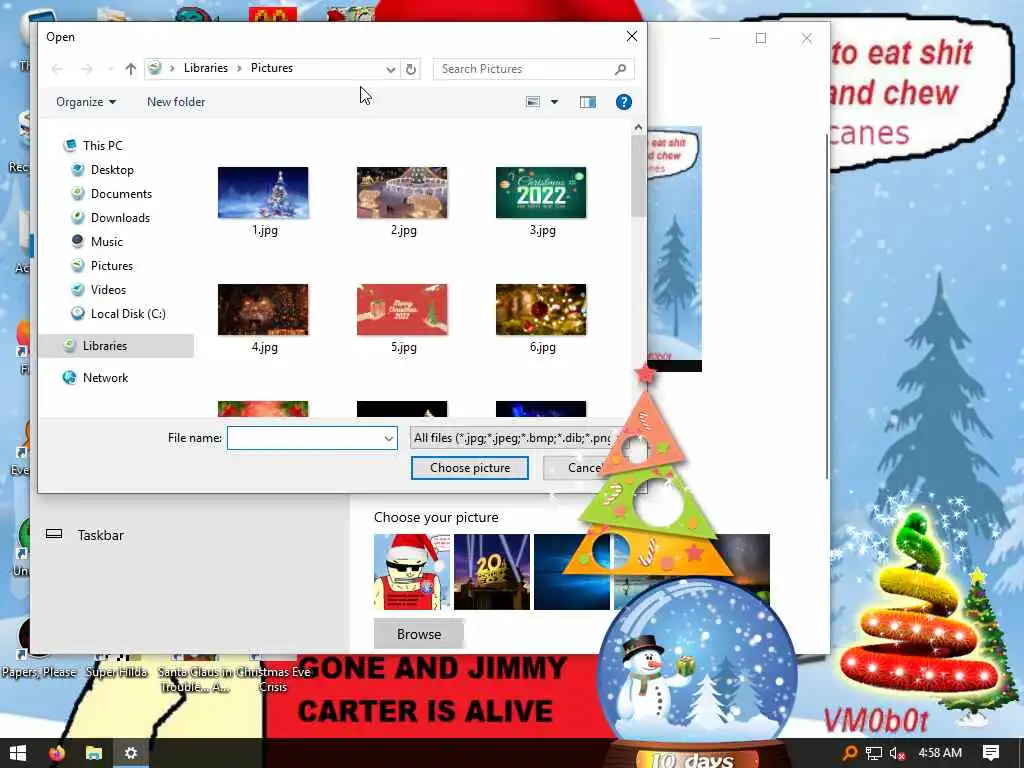1024x768 pixels.
Task: Click the Choose picture button
Action: [x=470, y=468]
